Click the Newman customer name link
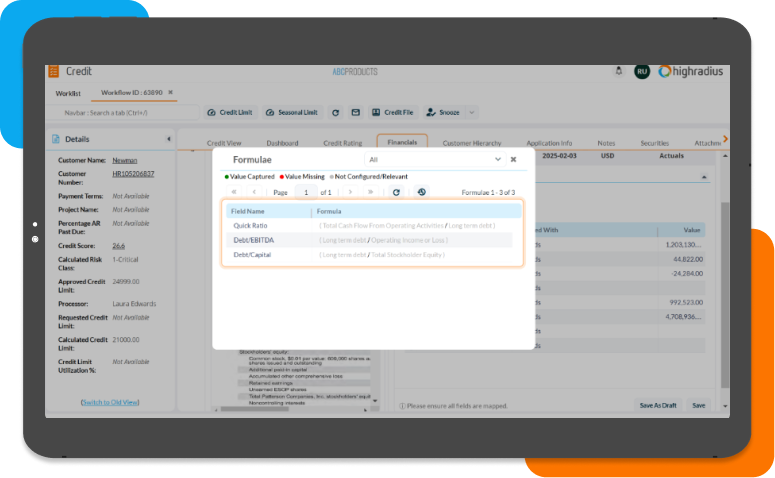The width and height of the screenshot is (775, 478). (125, 160)
